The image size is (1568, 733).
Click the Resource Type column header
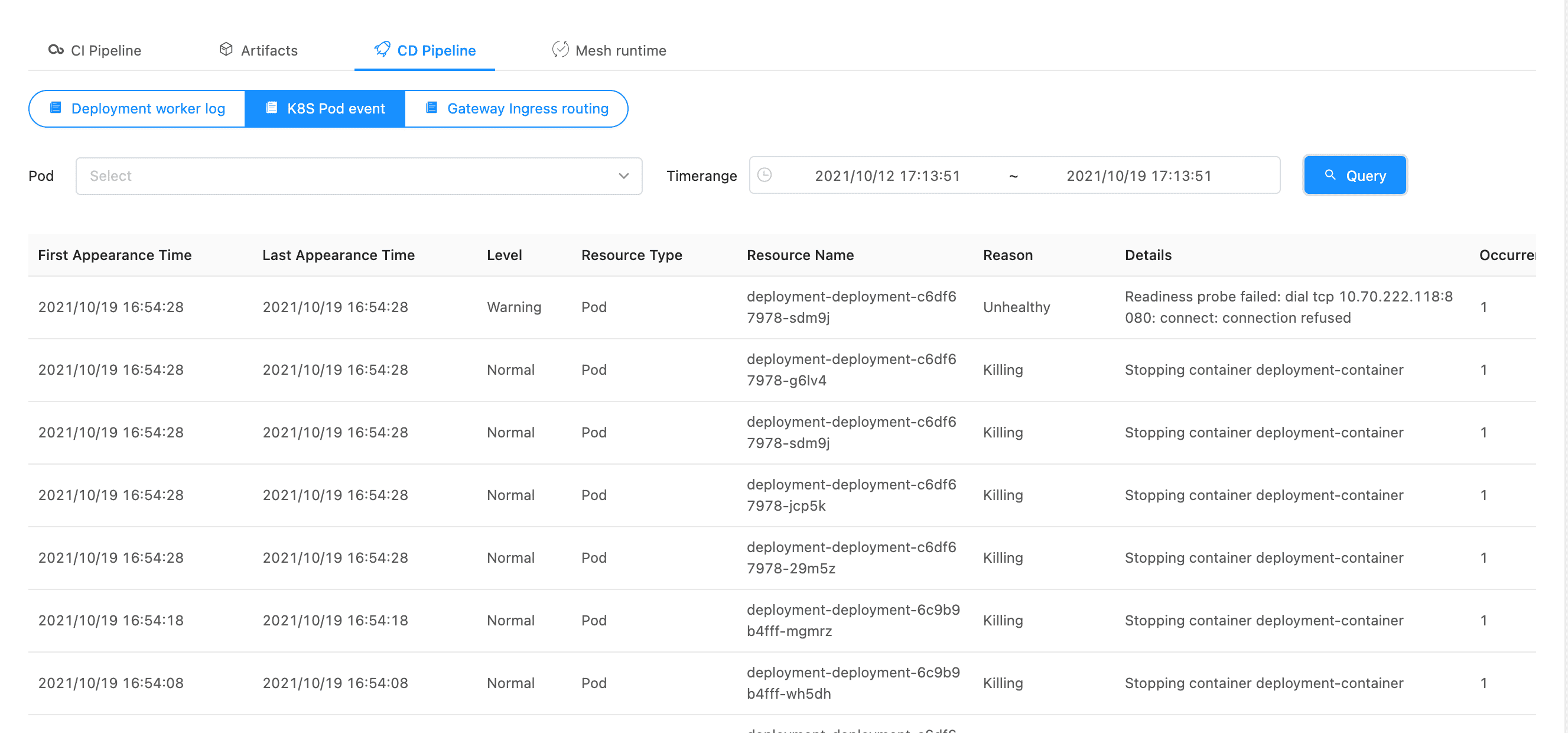click(632, 255)
